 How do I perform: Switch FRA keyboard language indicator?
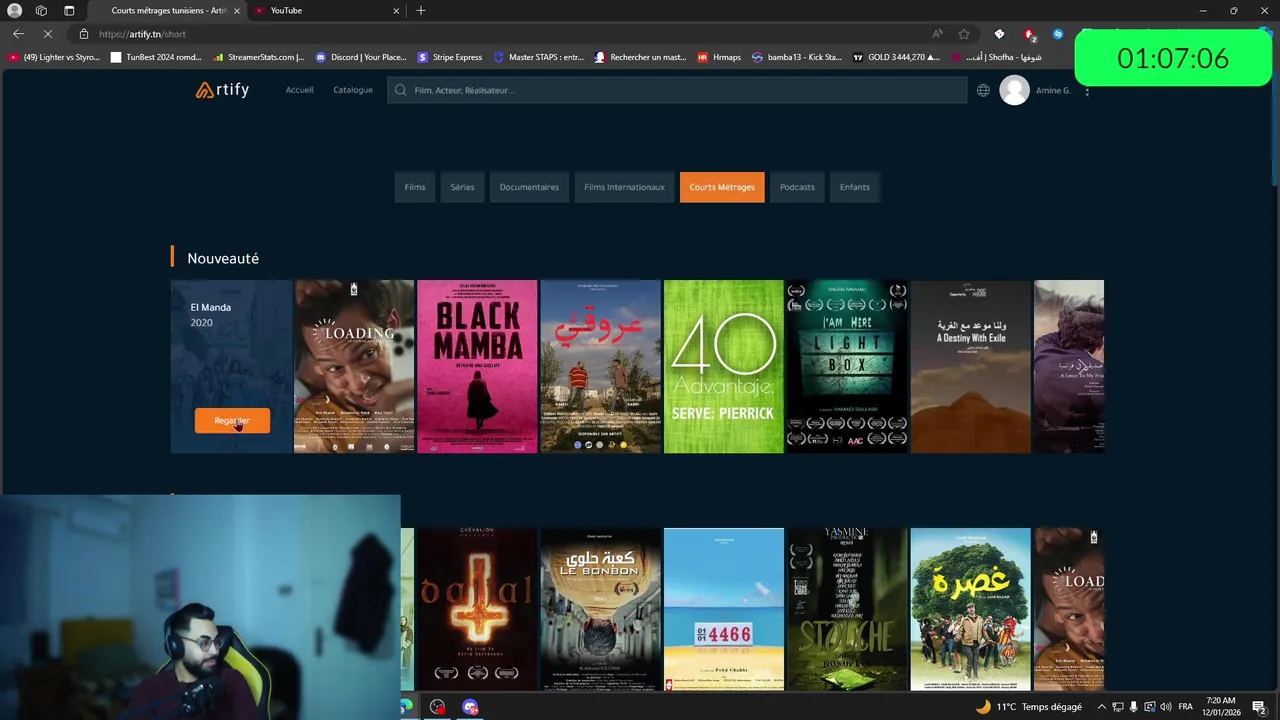tap(1185, 707)
